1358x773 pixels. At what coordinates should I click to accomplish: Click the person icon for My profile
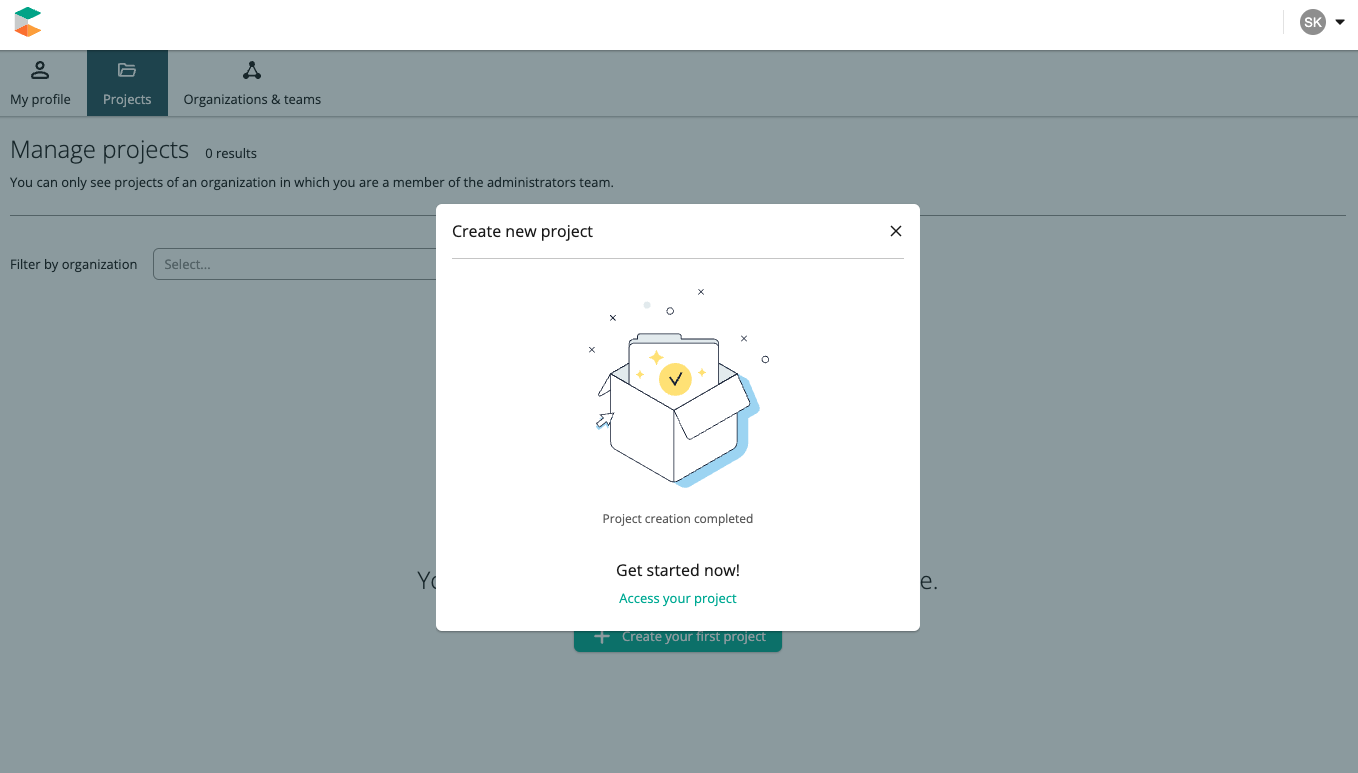pyautogui.click(x=40, y=70)
